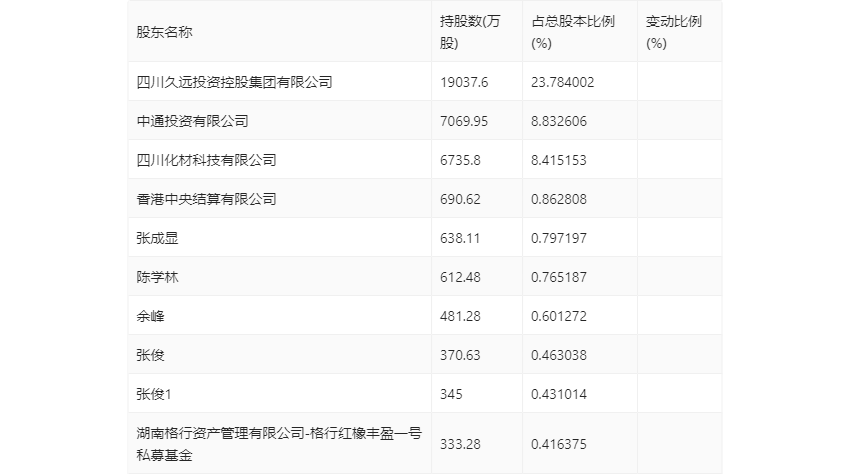Select the percentage 8.832606
This screenshot has height=474, width=850.
(559, 121)
